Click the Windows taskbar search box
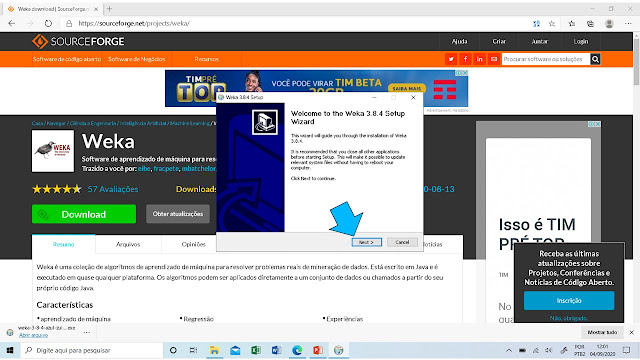640x360 pixels. 92,350
